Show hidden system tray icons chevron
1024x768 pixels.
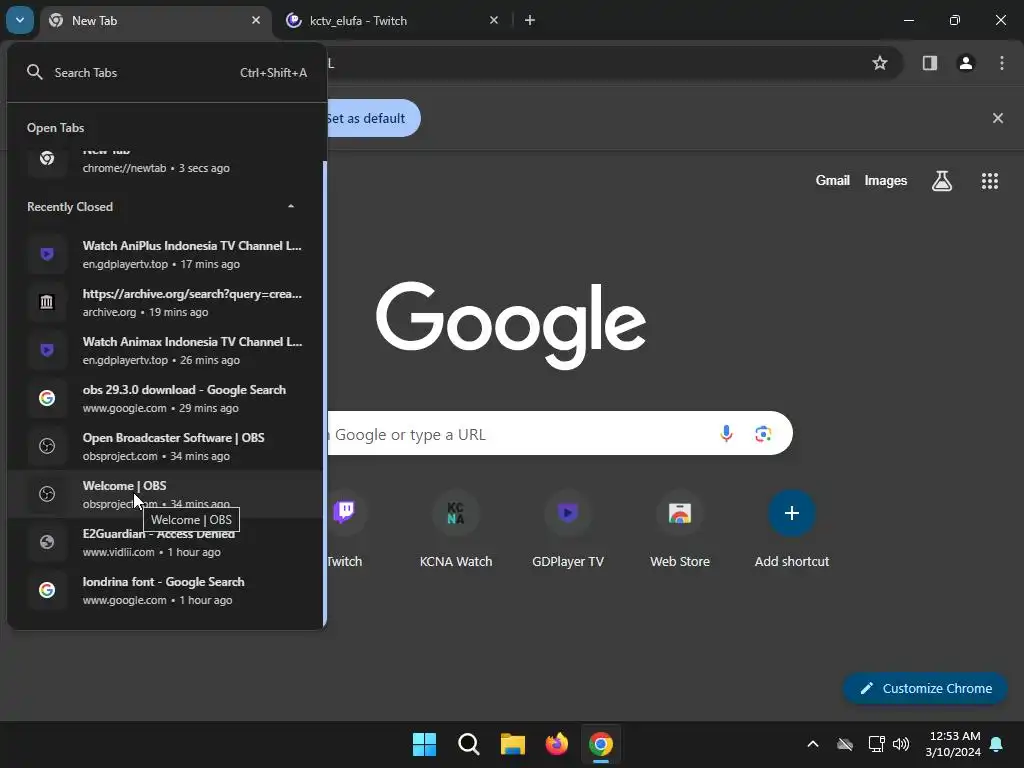click(x=813, y=744)
